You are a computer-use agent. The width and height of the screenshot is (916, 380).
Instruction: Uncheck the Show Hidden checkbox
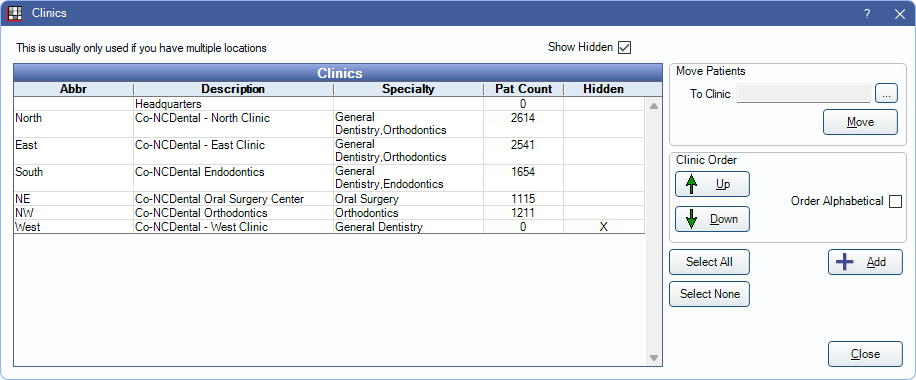click(x=624, y=47)
